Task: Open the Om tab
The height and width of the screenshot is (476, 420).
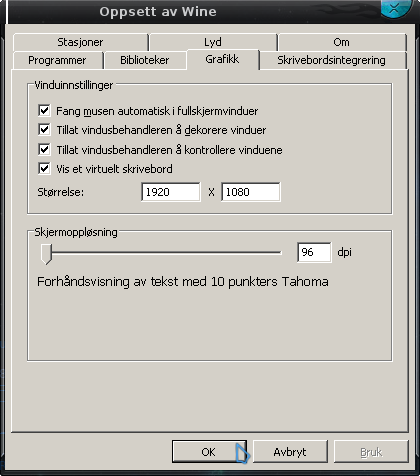Action: click(x=342, y=42)
